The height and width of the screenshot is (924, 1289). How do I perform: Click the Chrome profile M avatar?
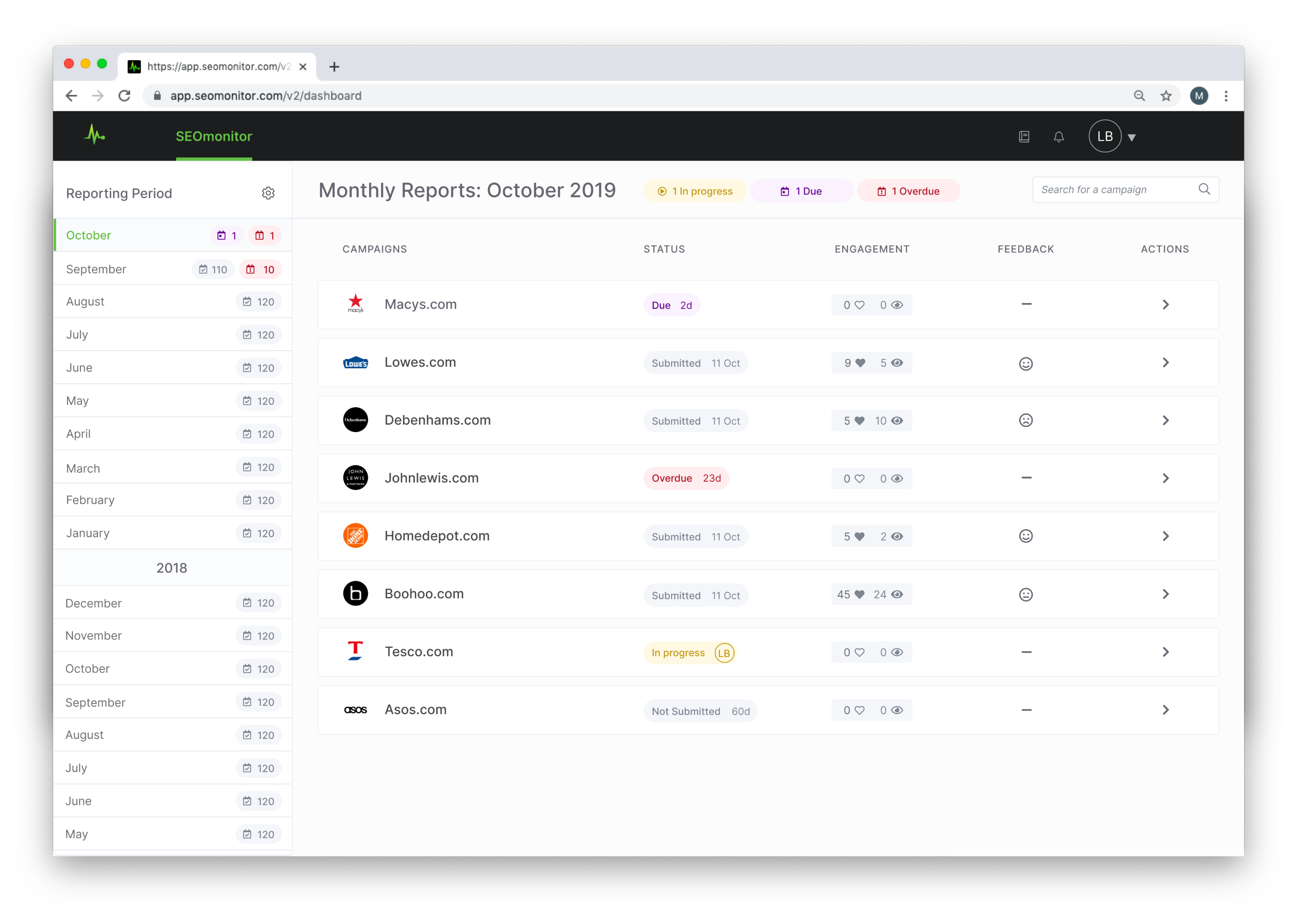coord(1199,95)
